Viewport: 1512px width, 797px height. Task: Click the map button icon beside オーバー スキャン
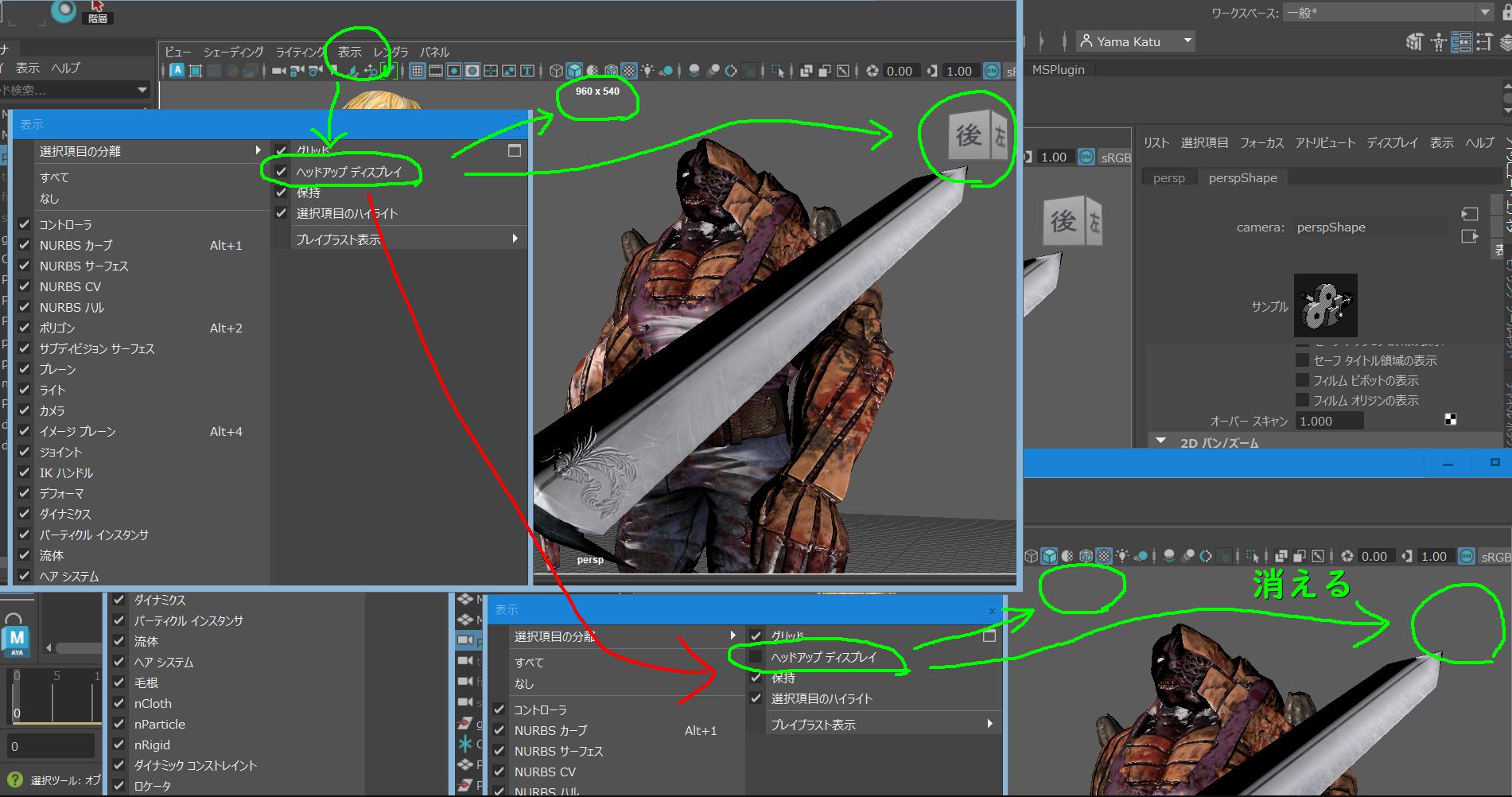pyautogui.click(x=1451, y=420)
